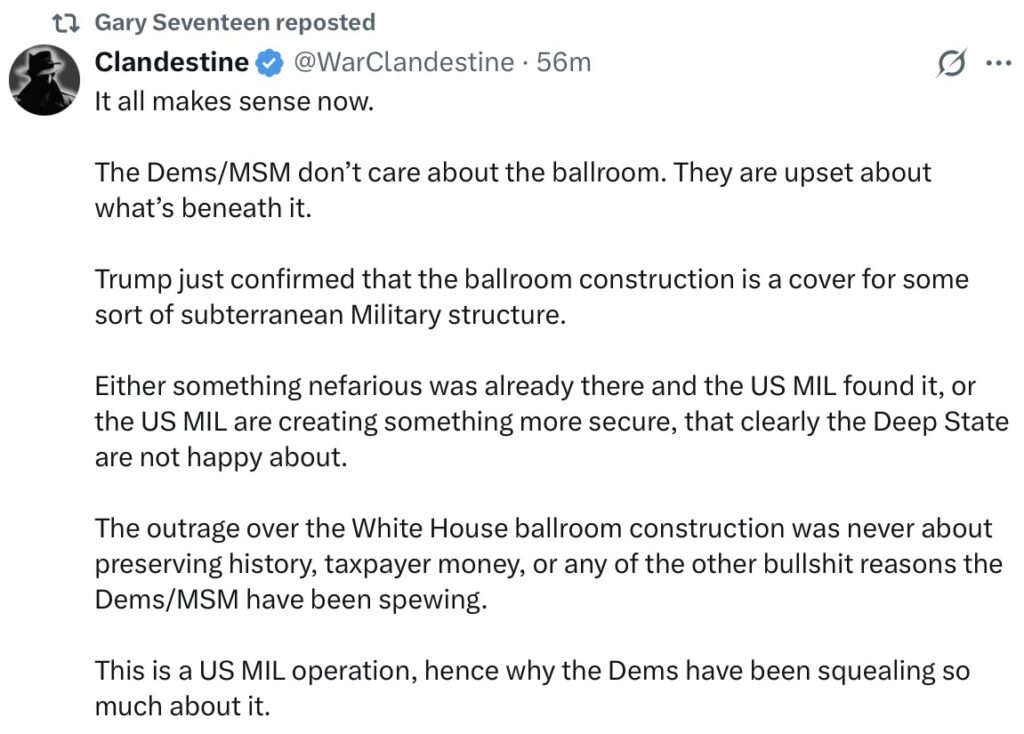Screen dimensions: 1024x734
Task: Click the final line "much about it."
Action: (182, 706)
